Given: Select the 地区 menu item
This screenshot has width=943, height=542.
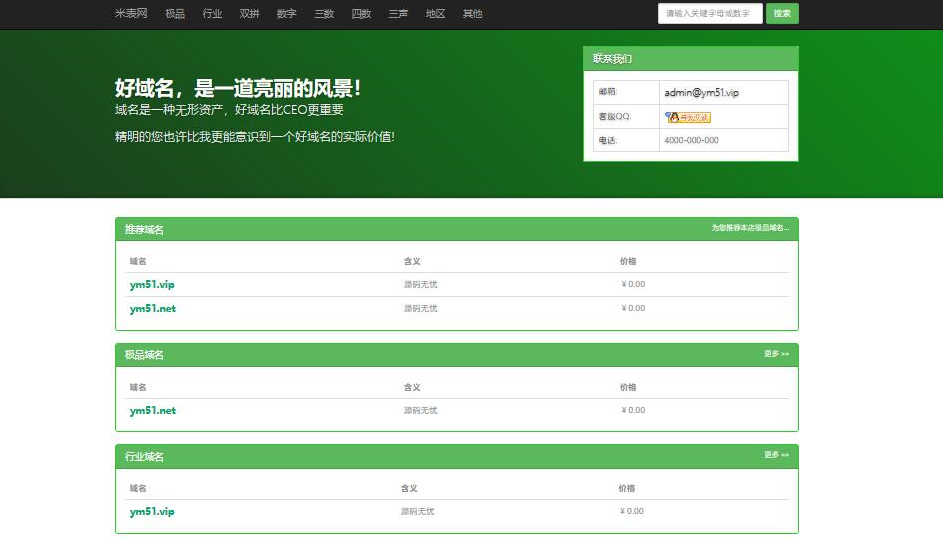Looking at the screenshot, I should click(435, 14).
